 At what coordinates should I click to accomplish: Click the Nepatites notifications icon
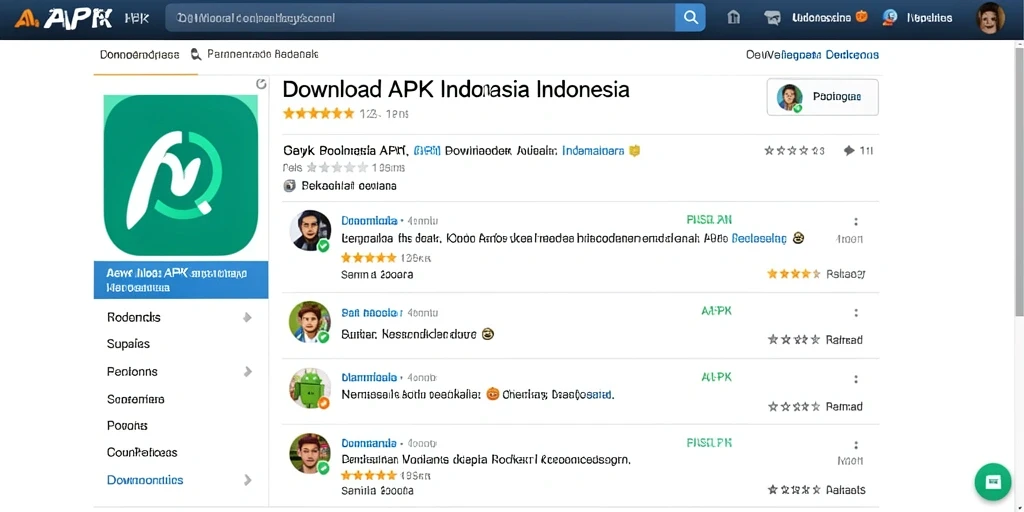coord(889,18)
